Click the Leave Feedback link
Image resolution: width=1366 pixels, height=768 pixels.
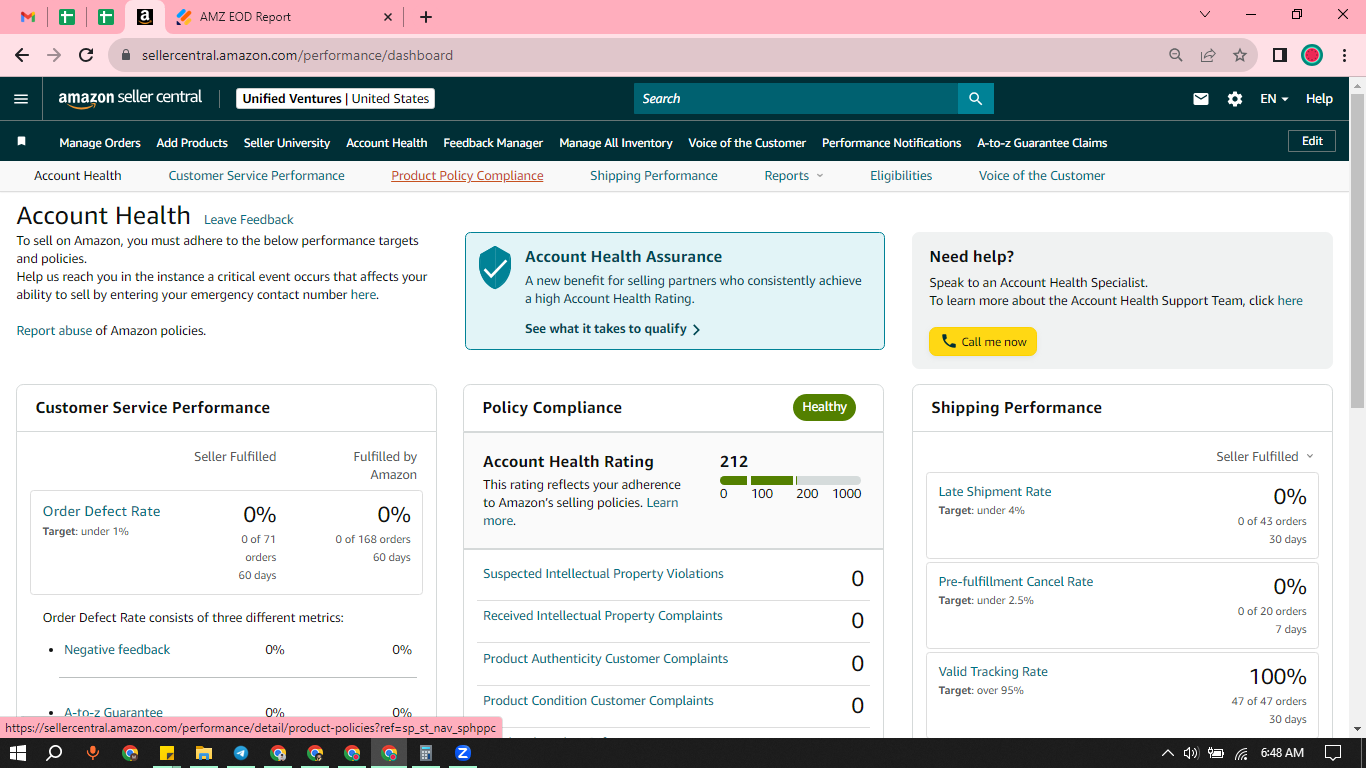[x=249, y=220]
